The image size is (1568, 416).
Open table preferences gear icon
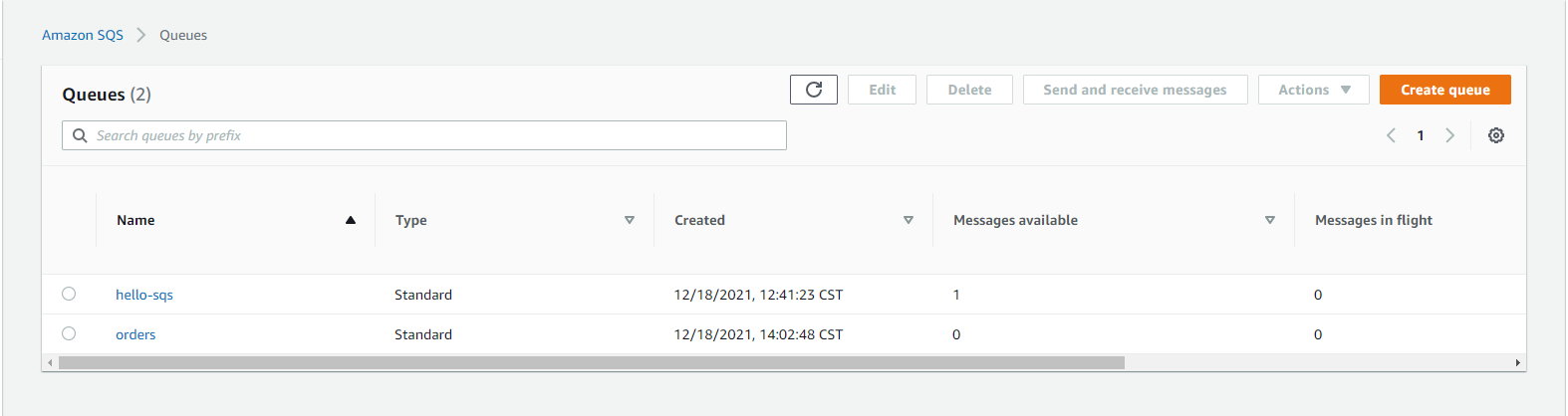pyautogui.click(x=1495, y=135)
